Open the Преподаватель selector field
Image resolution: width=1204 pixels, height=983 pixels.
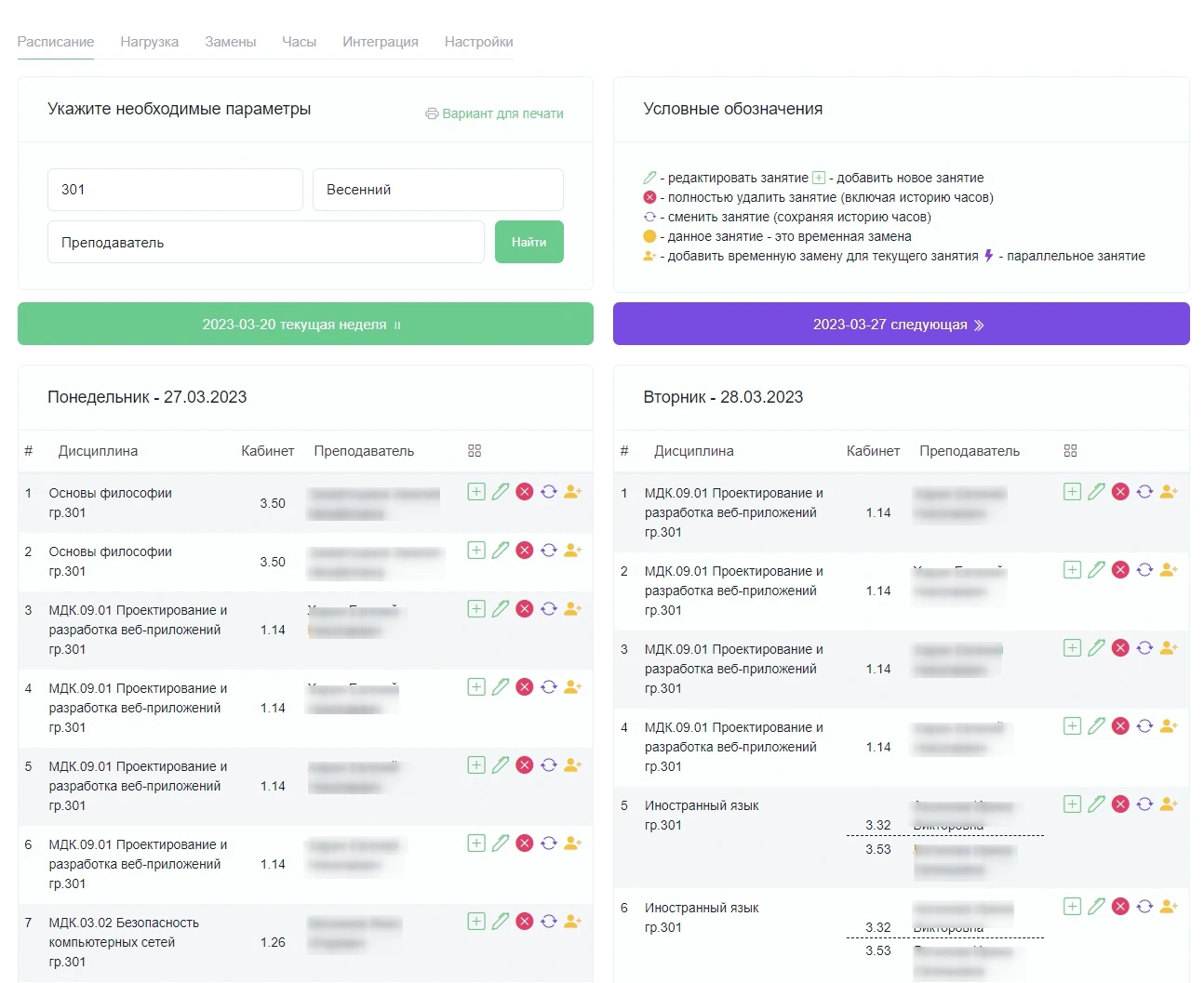point(266,242)
